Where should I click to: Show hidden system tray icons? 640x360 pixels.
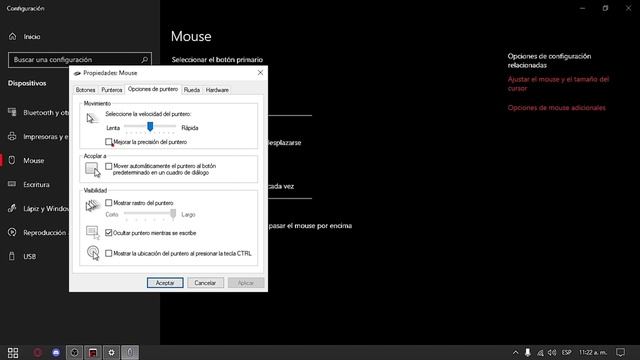(516, 353)
